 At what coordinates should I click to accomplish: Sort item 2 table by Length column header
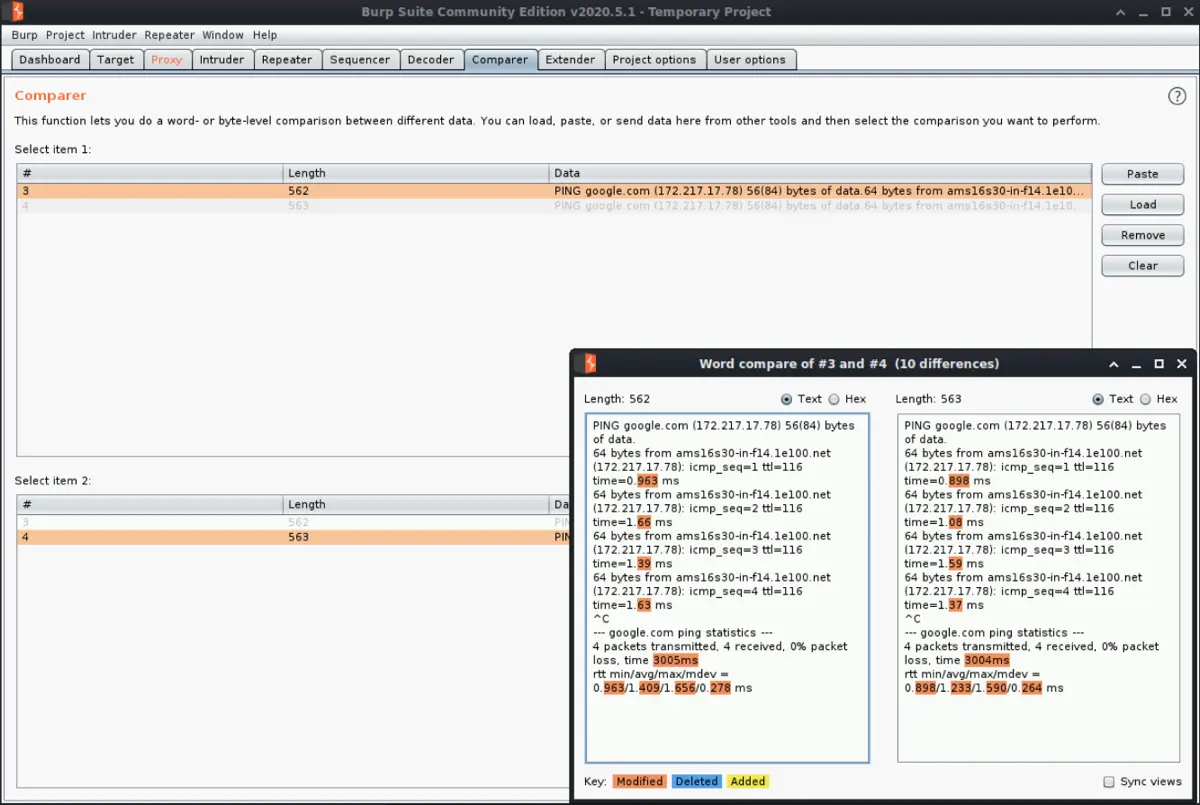pyautogui.click(x=416, y=505)
